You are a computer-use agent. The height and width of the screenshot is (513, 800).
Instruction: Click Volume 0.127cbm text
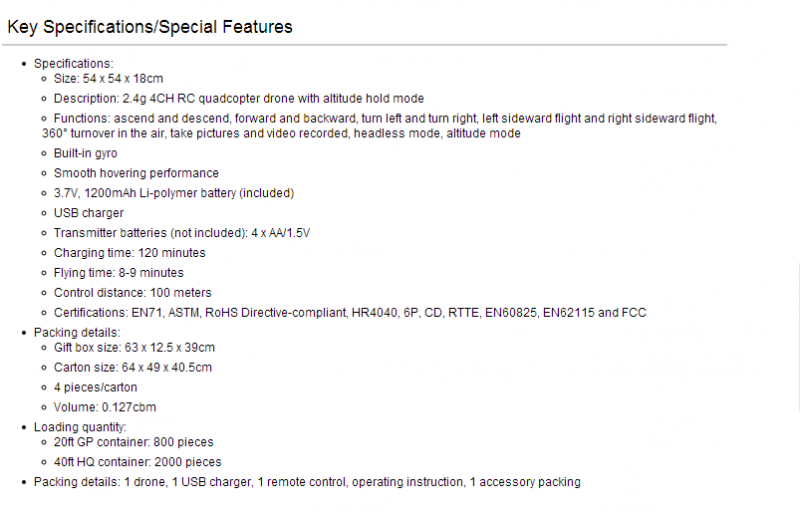[x=105, y=407]
